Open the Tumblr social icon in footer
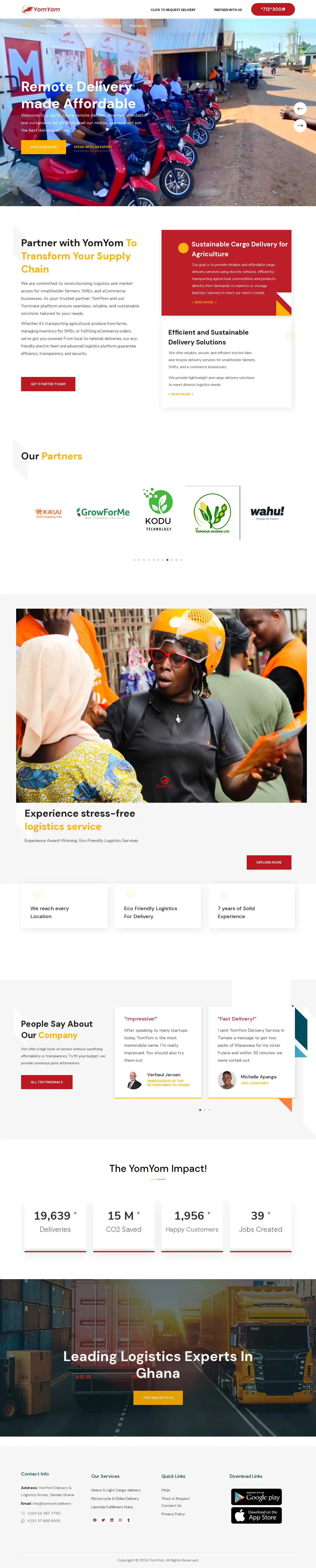Screen dimensions: 316x1568 point(128,1520)
